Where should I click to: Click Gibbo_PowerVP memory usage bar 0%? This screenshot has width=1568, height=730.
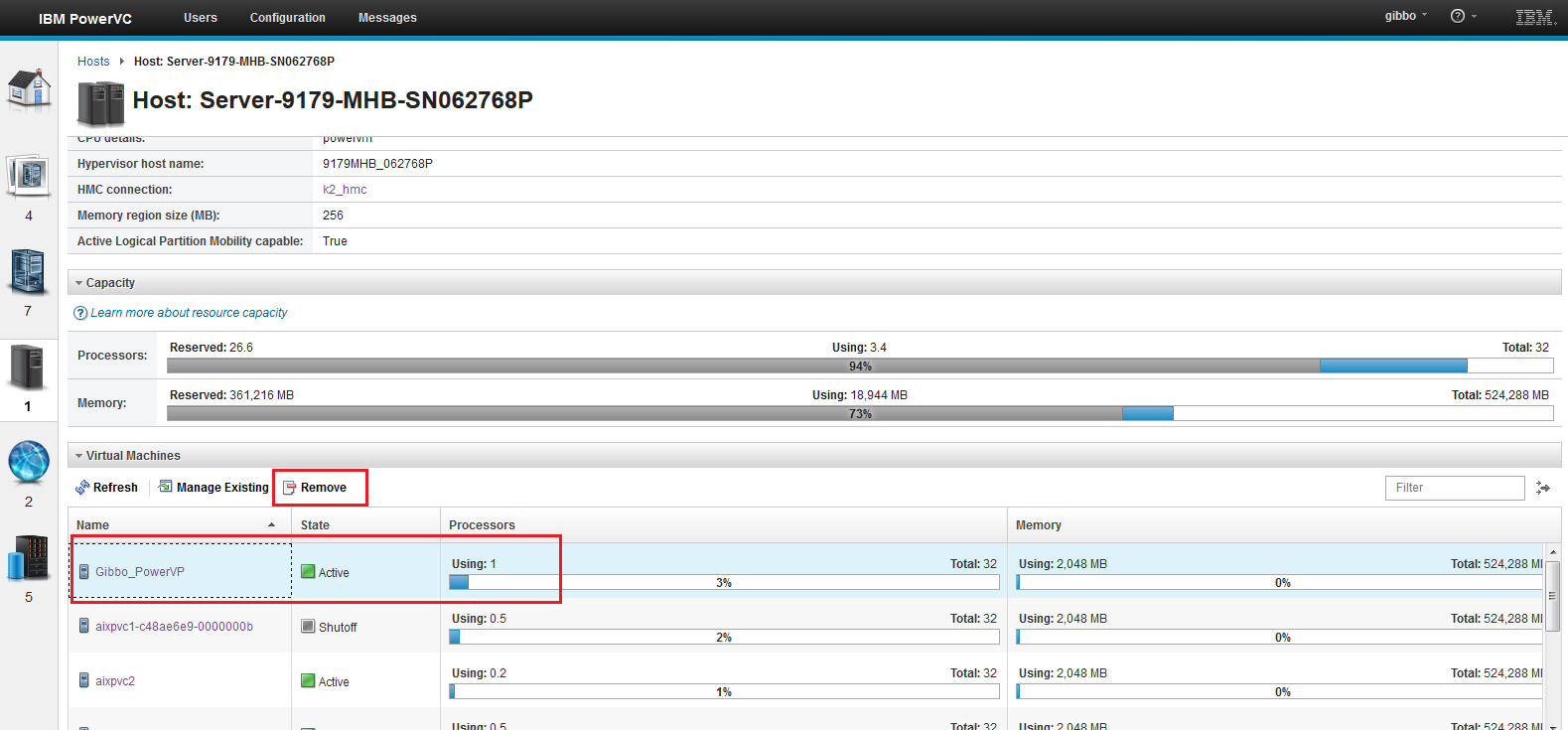[x=1280, y=582]
